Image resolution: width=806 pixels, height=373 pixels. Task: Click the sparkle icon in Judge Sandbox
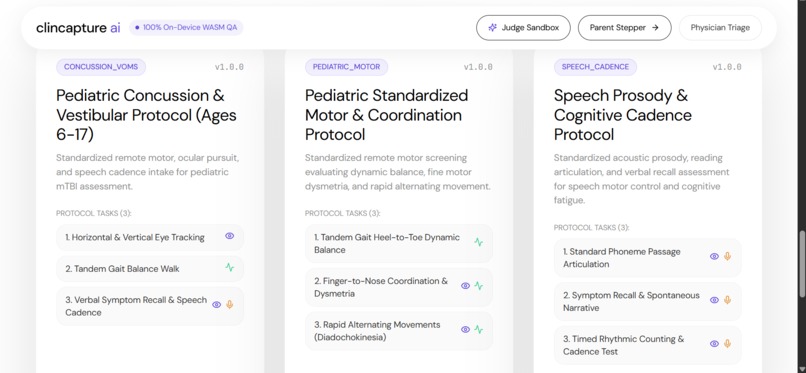492,28
